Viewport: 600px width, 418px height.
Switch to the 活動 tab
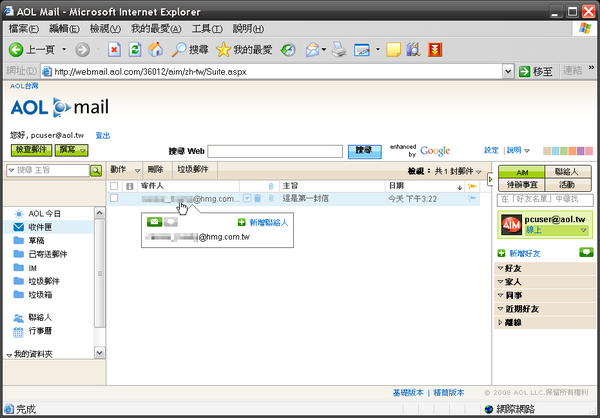567,185
